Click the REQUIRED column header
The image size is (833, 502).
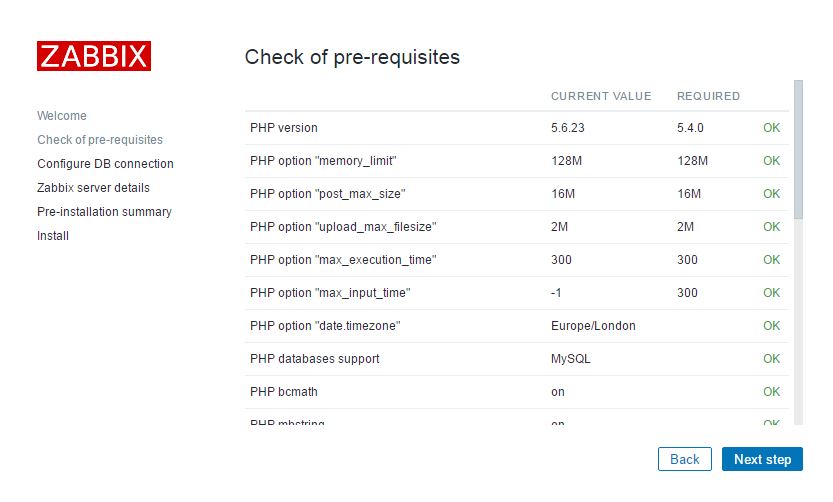[708, 97]
